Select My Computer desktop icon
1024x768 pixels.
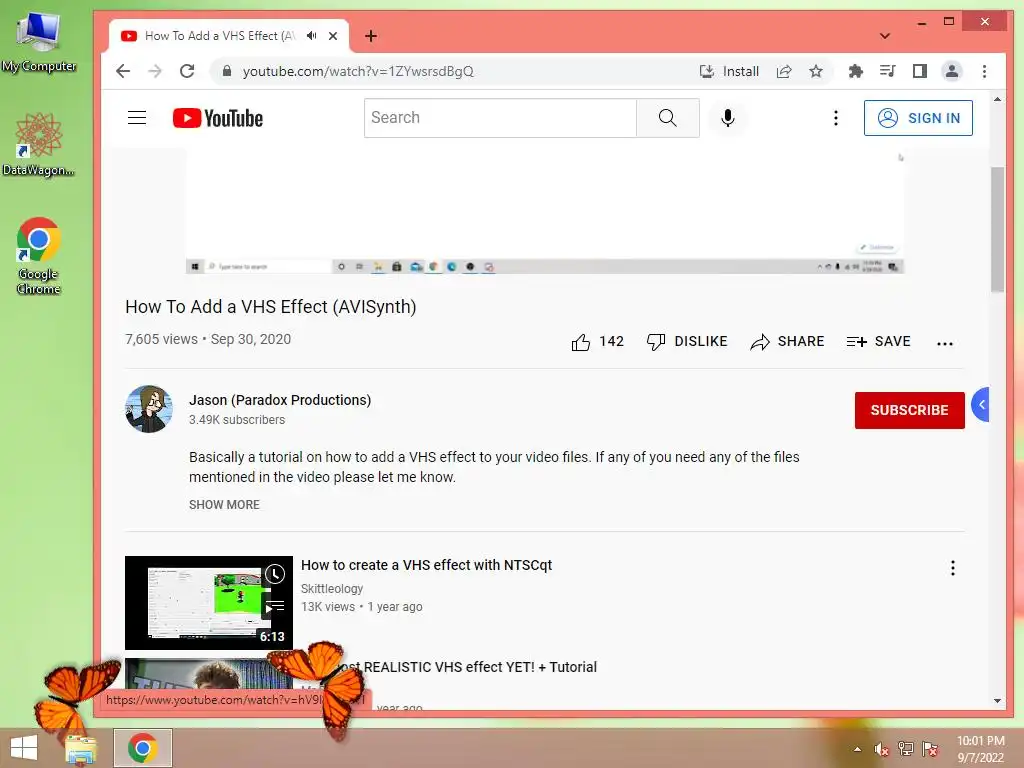39,42
